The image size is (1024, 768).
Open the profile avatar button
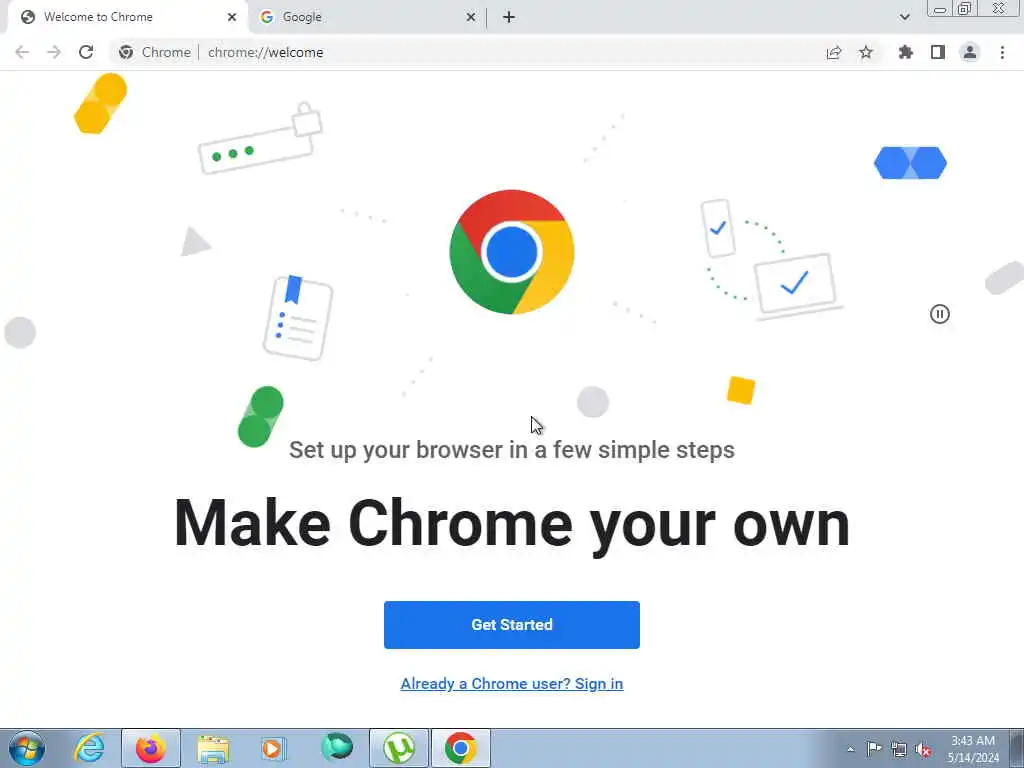click(970, 52)
